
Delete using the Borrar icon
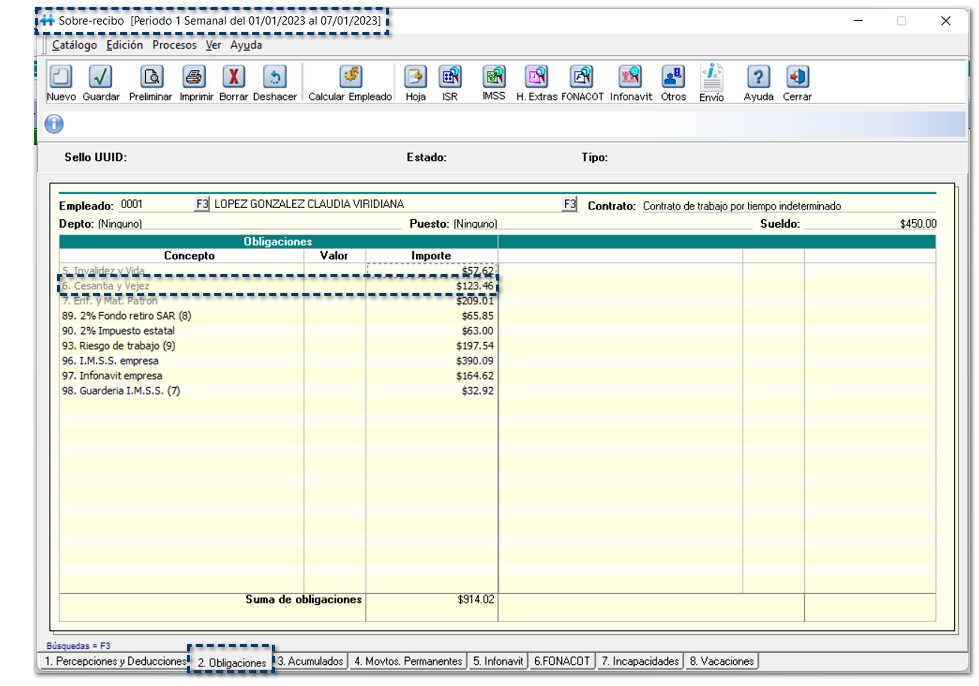233,78
